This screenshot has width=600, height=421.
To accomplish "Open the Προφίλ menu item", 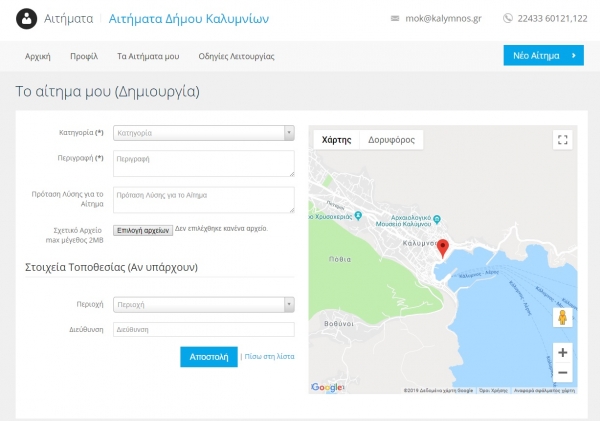I will click(x=84, y=56).
